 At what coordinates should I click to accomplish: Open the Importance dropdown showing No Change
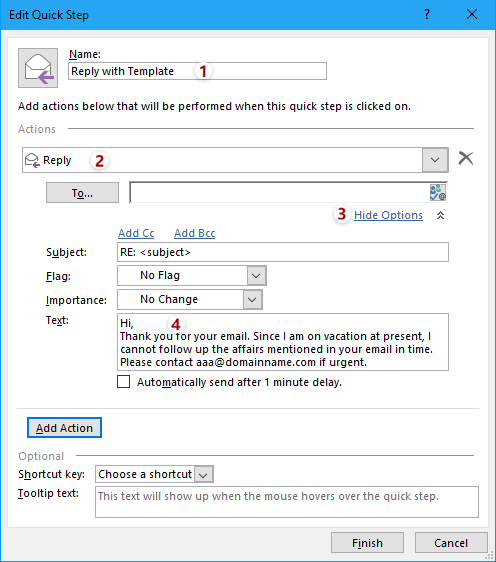point(190,299)
